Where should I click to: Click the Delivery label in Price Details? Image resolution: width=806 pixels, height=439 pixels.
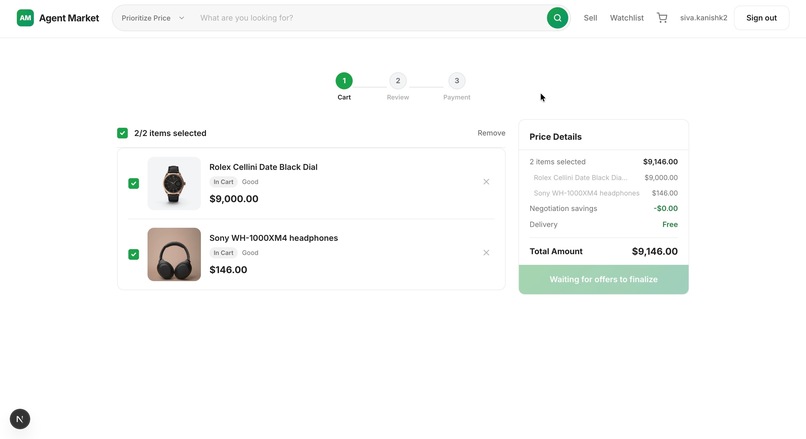click(543, 225)
